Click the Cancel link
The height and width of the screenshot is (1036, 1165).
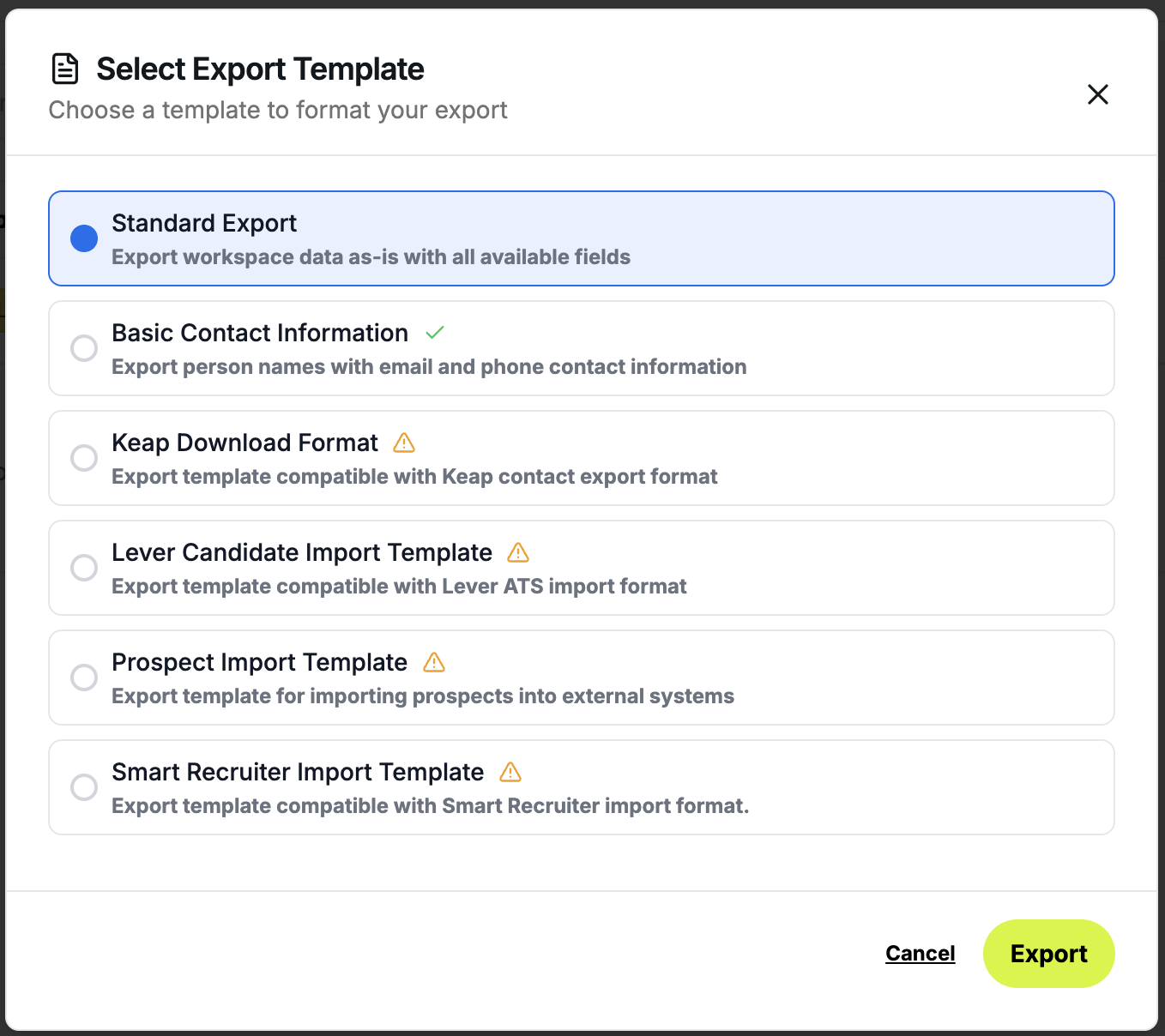coord(920,953)
